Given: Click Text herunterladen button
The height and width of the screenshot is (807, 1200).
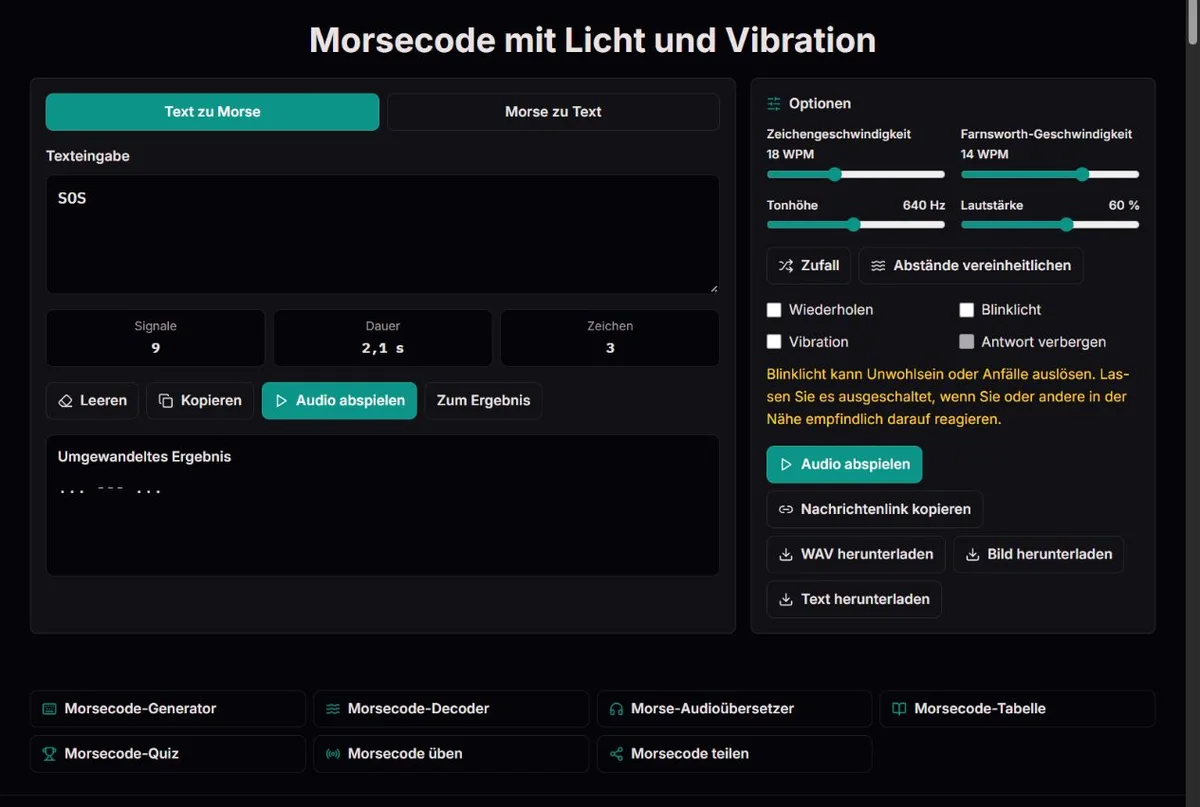Looking at the screenshot, I should [x=854, y=599].
